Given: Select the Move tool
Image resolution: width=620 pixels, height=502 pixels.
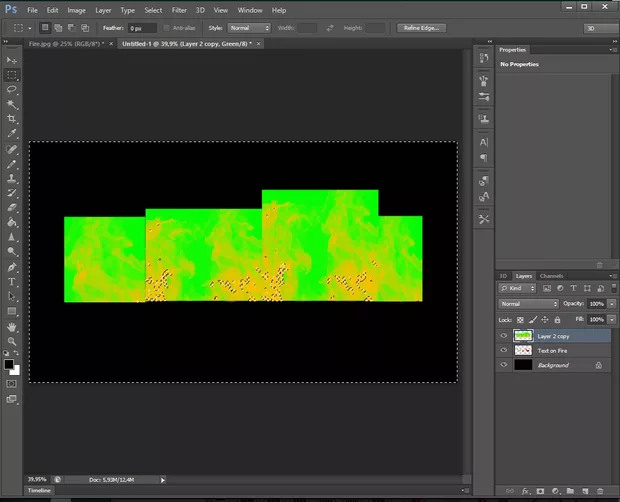Looking at the screenshot, I should point(12,59).
